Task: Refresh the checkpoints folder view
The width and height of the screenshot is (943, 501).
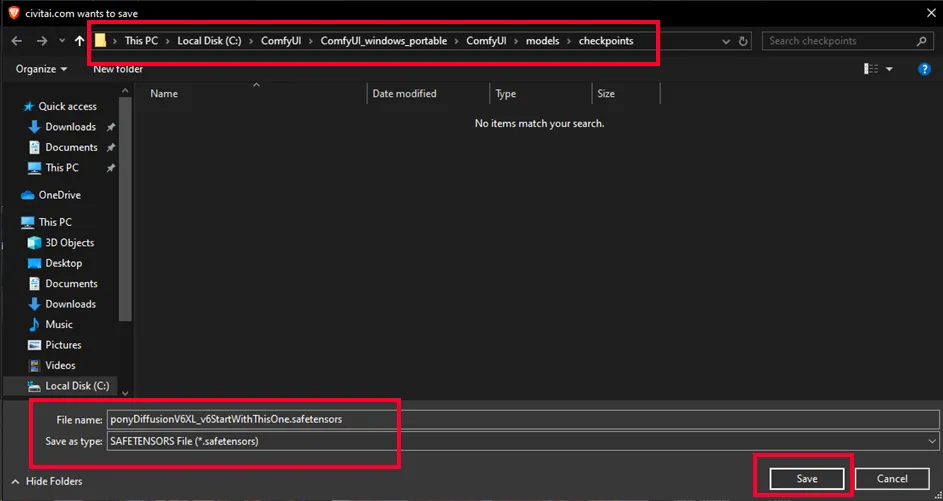Action: 743,41
